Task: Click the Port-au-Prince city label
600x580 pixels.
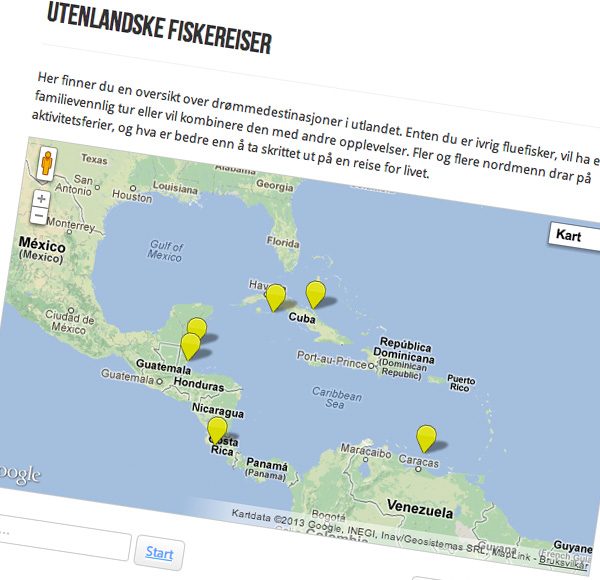Action: (332, 360)
